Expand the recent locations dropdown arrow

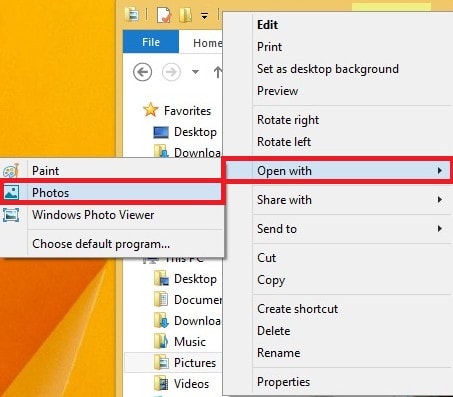195,72
